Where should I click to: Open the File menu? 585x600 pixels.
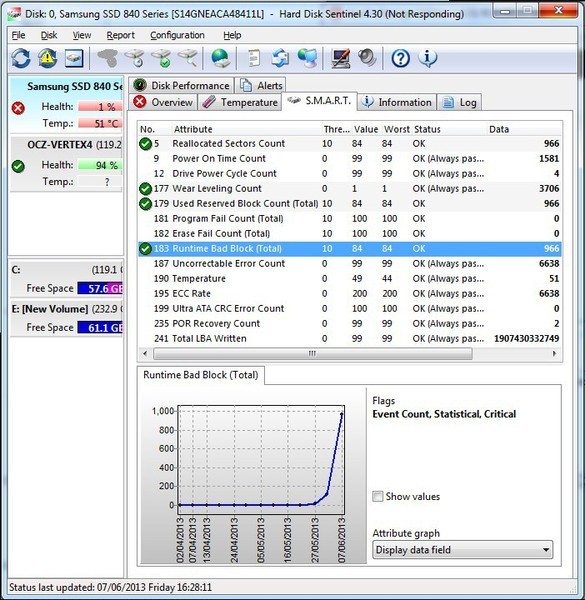coord(18,35)
